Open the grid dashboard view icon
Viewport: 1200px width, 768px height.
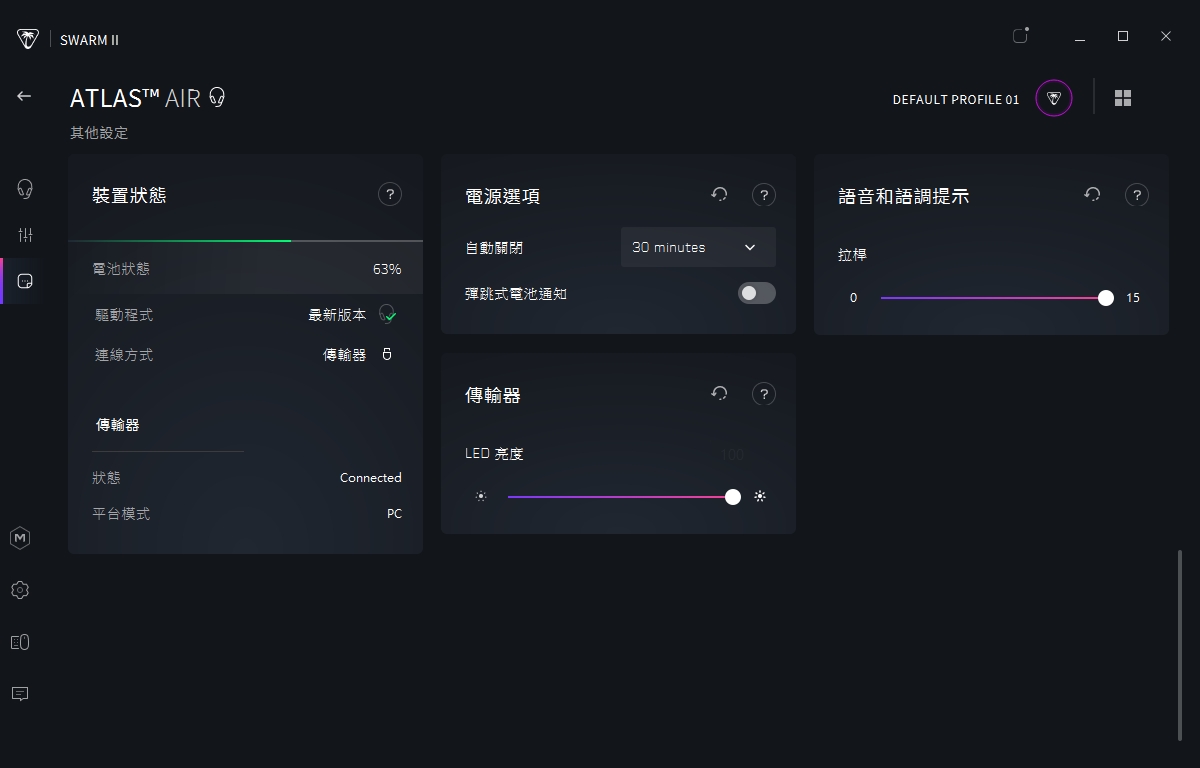pyautogui.click(x=1123, y=98)
